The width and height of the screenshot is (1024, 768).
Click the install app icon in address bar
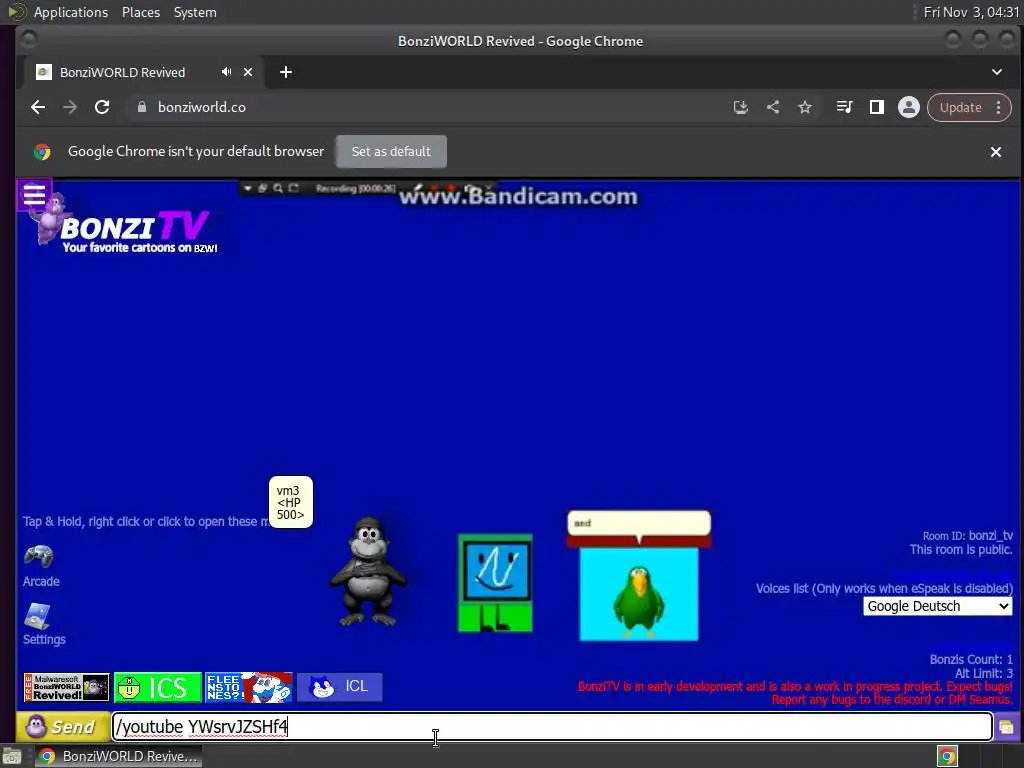click(x=741, y=107)
